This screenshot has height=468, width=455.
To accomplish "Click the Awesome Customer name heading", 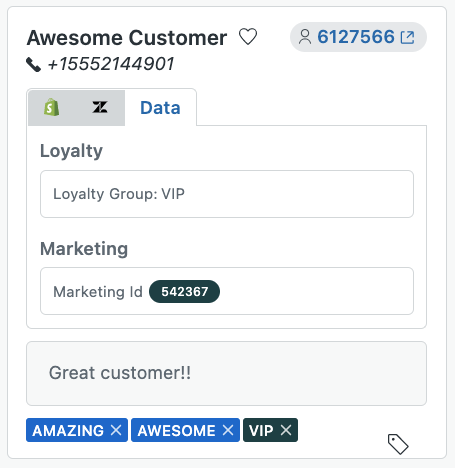I will click(x=127, y=37).
